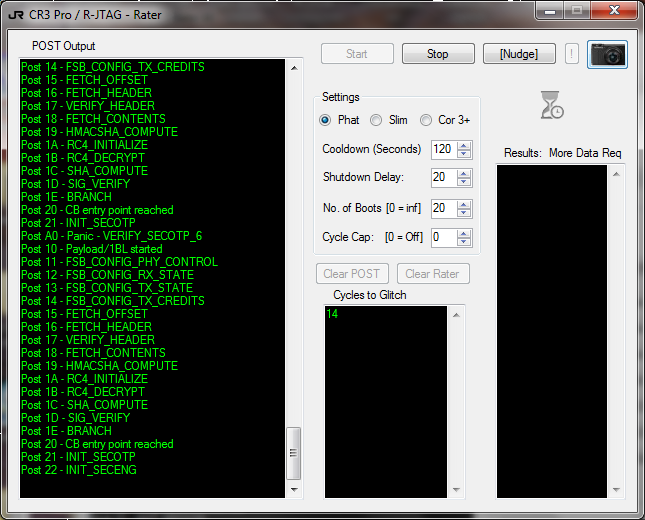Decrease the Shutdown Delay value
Image resolution: width=645 pixels, height=520 pixels.
point(464,182)
